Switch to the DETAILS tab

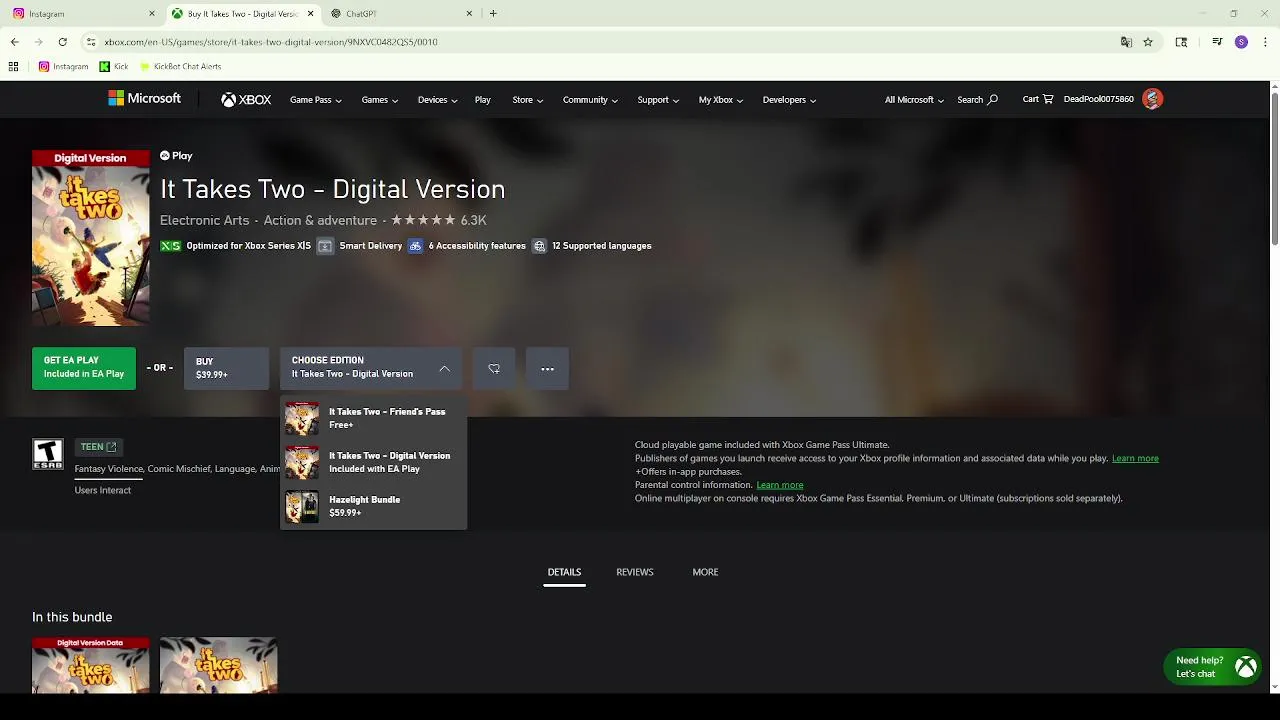click(x=564, y=572)
